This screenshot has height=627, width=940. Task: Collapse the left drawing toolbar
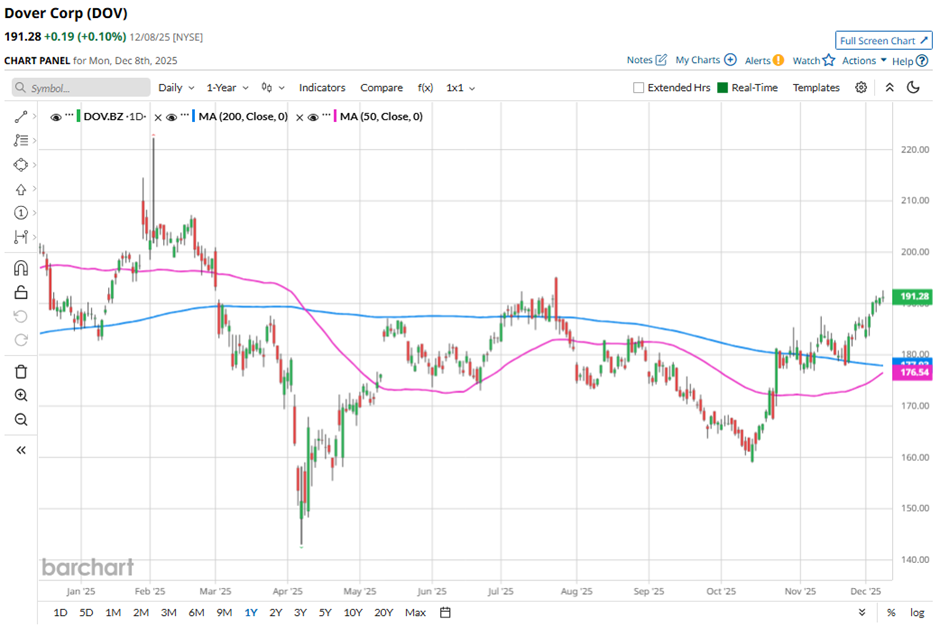pos(20,450)
